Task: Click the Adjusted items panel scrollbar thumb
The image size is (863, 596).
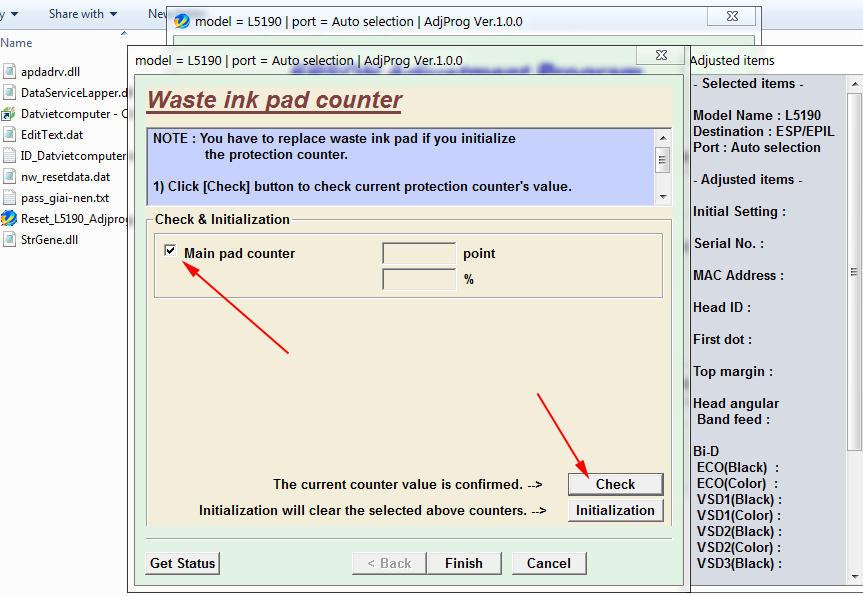Action: (854, 272)
